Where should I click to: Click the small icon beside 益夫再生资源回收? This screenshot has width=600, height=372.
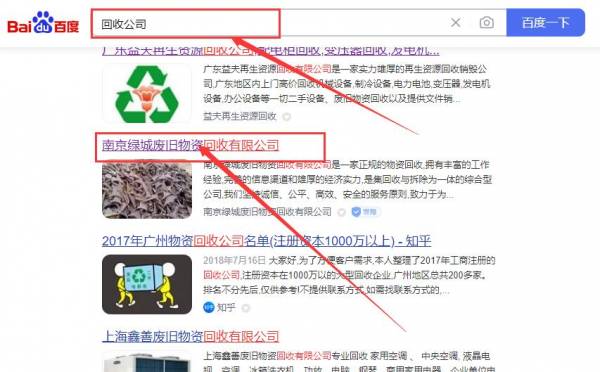click(286, 117)
